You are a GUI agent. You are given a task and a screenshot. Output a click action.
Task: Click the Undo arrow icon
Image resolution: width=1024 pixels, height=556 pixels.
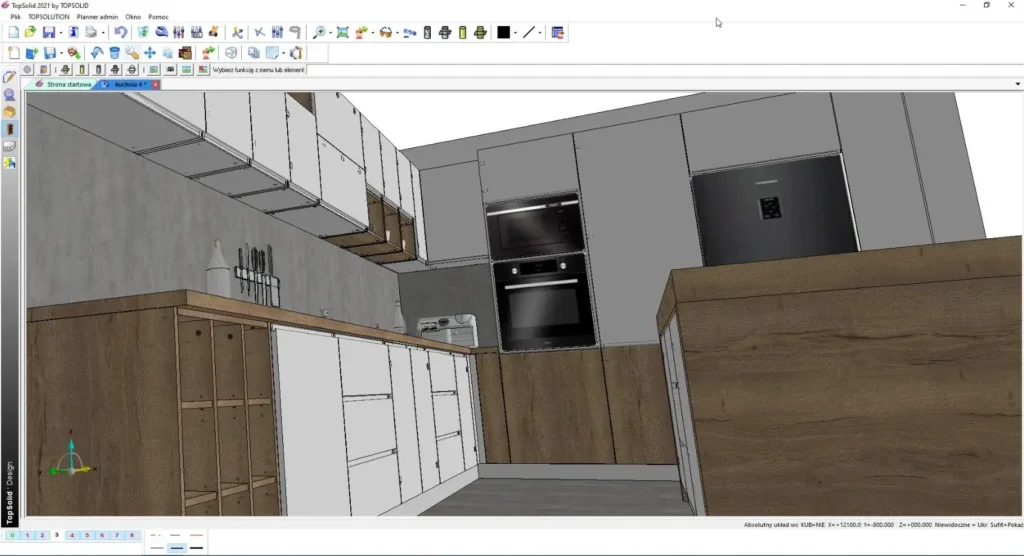click(121, 33)
